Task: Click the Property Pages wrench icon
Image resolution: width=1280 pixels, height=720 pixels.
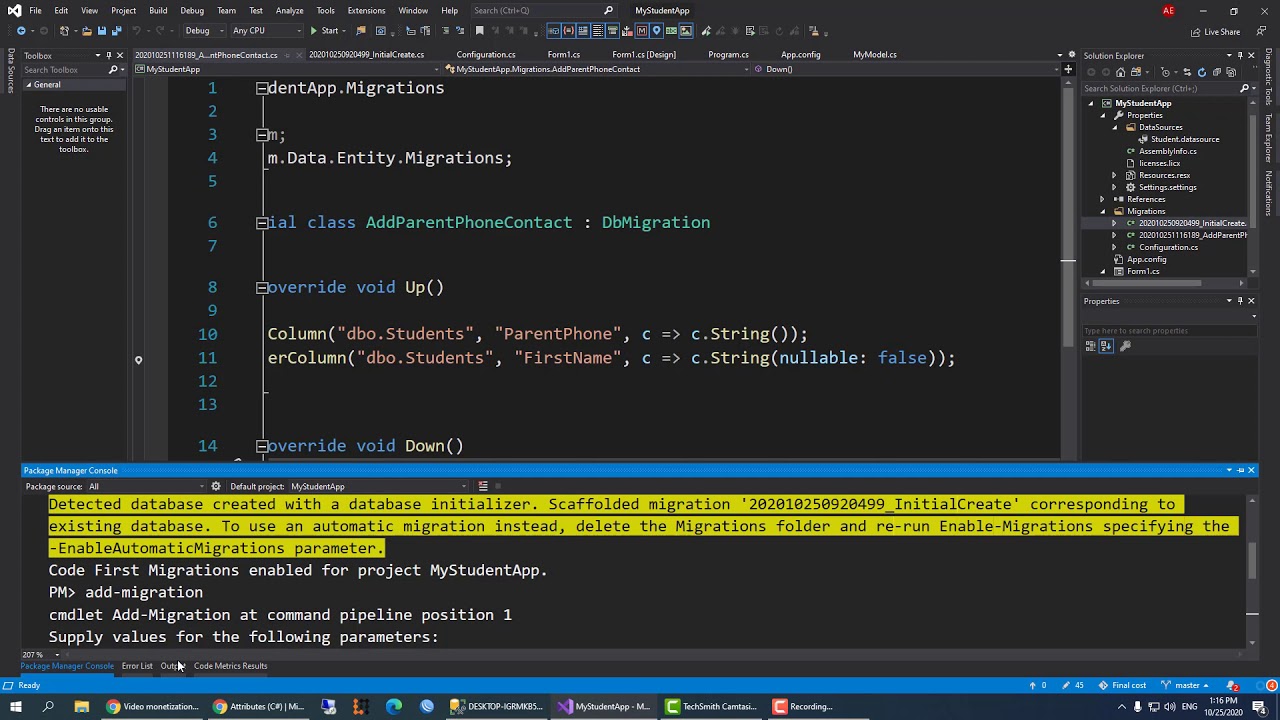Action: pyautogui.click(x=1125, y=346)
